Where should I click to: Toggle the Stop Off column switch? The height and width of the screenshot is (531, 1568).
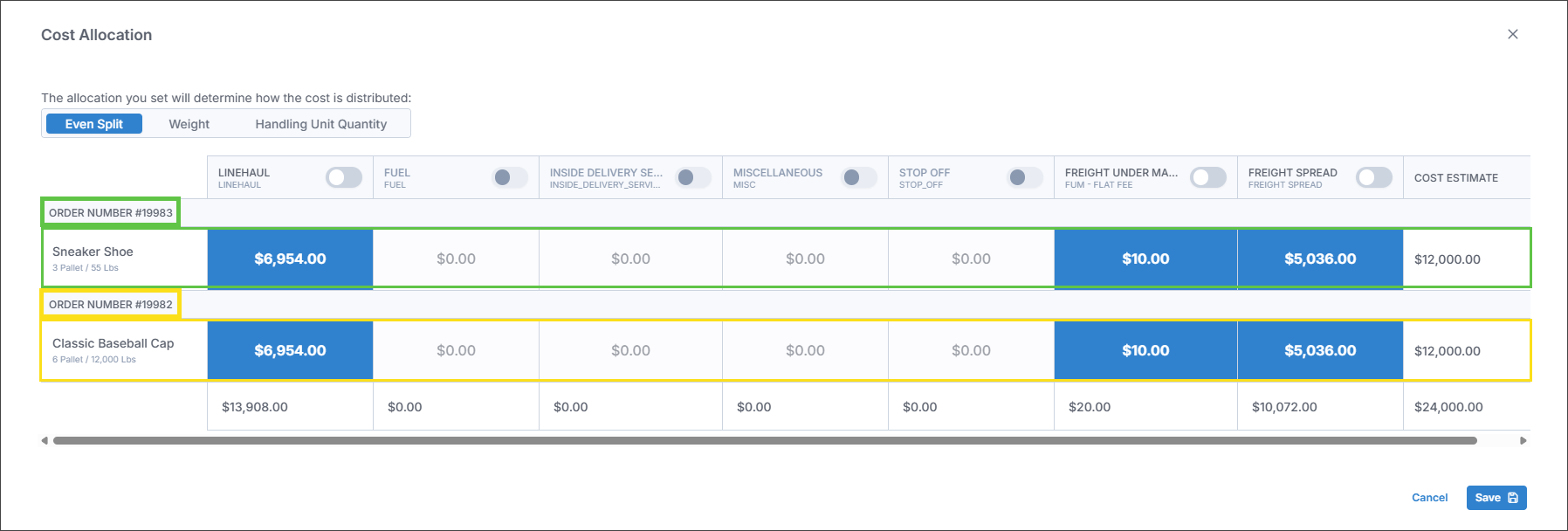click(x=1025, y=177)
